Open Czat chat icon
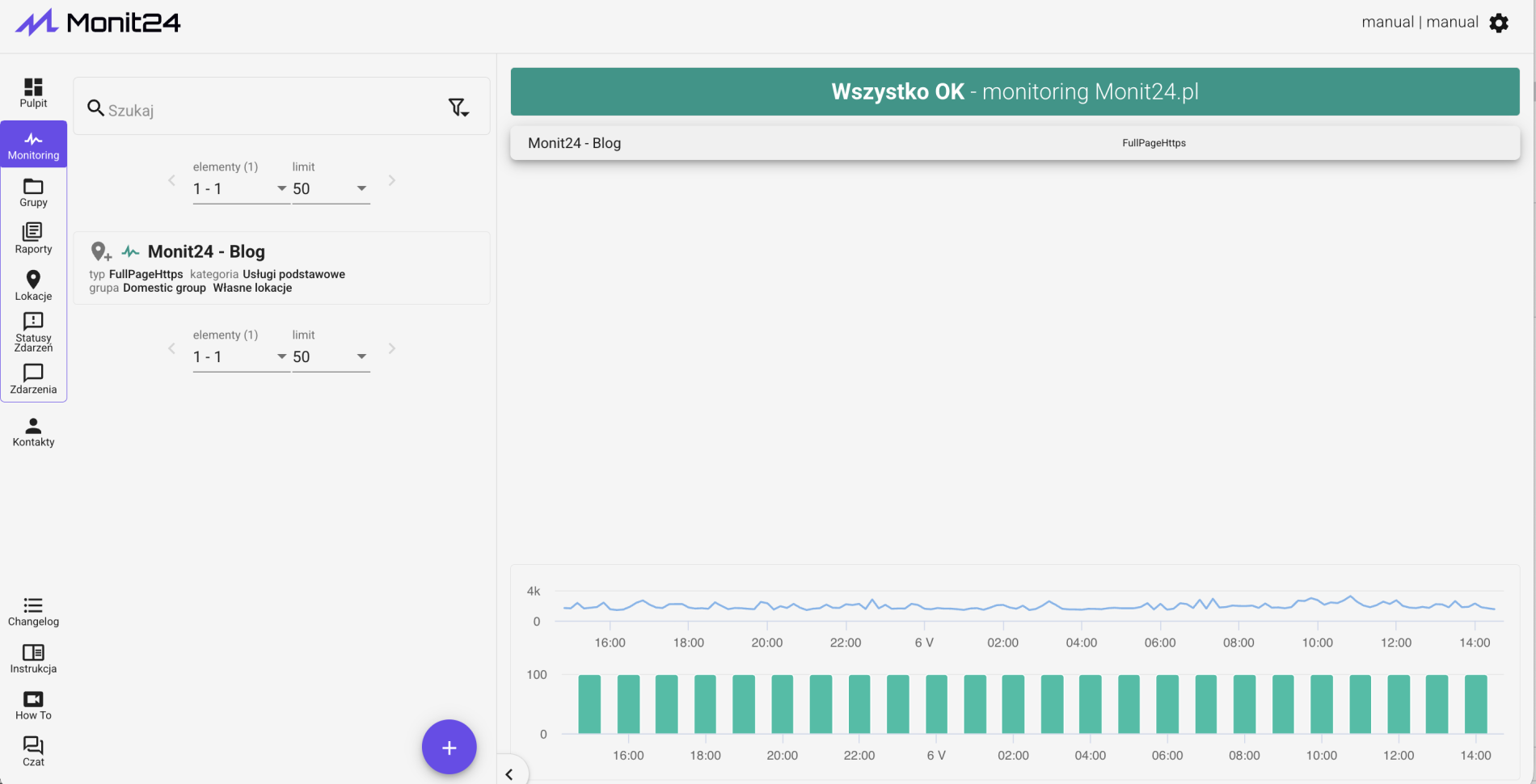1536x784 pixels. click(33, 752)
